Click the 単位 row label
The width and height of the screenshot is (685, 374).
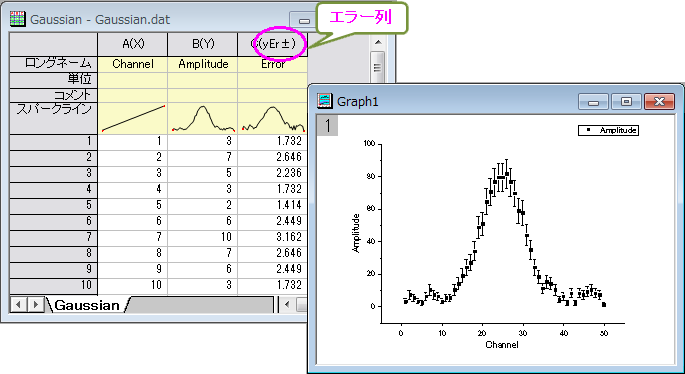click(53, 80)
